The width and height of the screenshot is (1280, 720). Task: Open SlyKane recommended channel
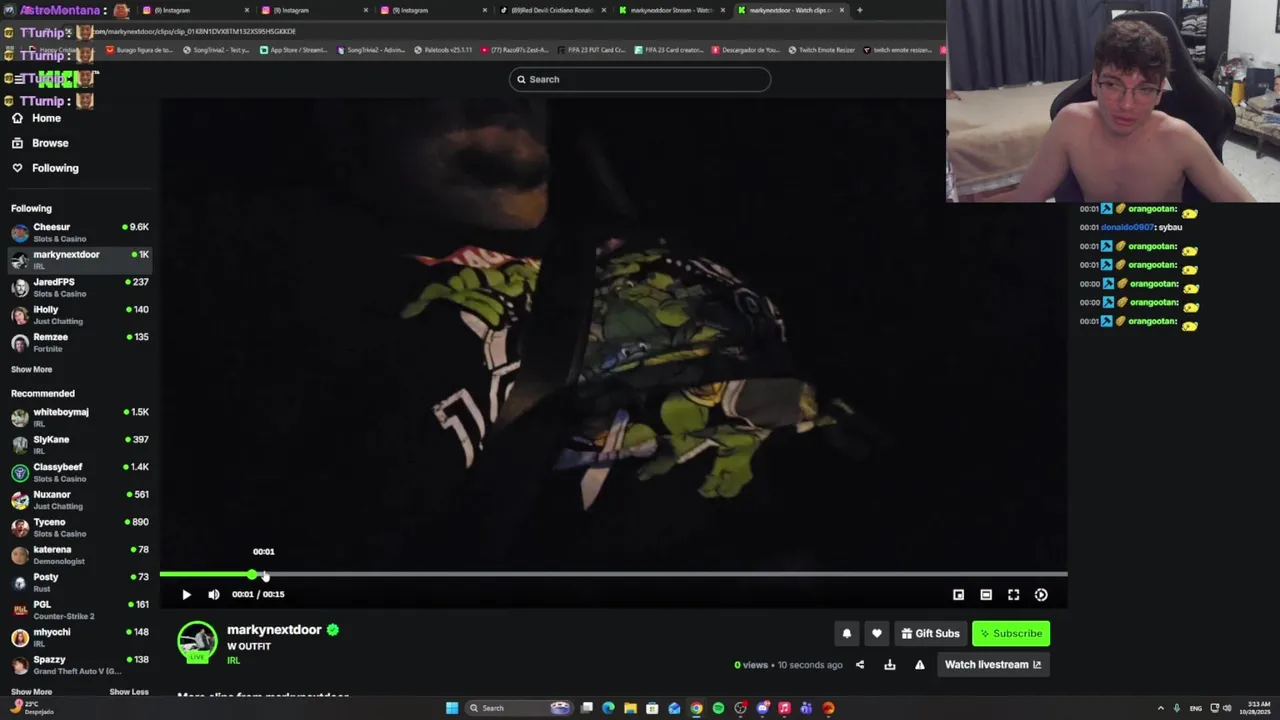pos(80,444)
